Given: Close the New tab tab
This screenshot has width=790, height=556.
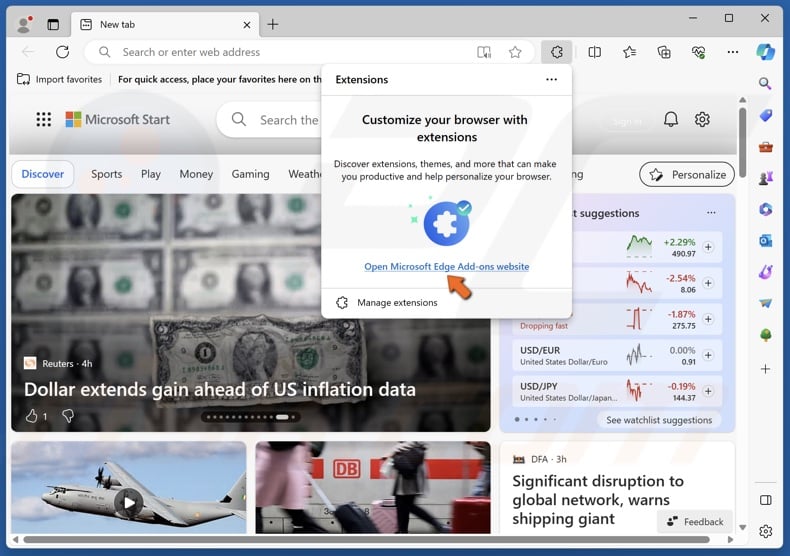Looking at the screenshot, I should click(x=247, y=25).
